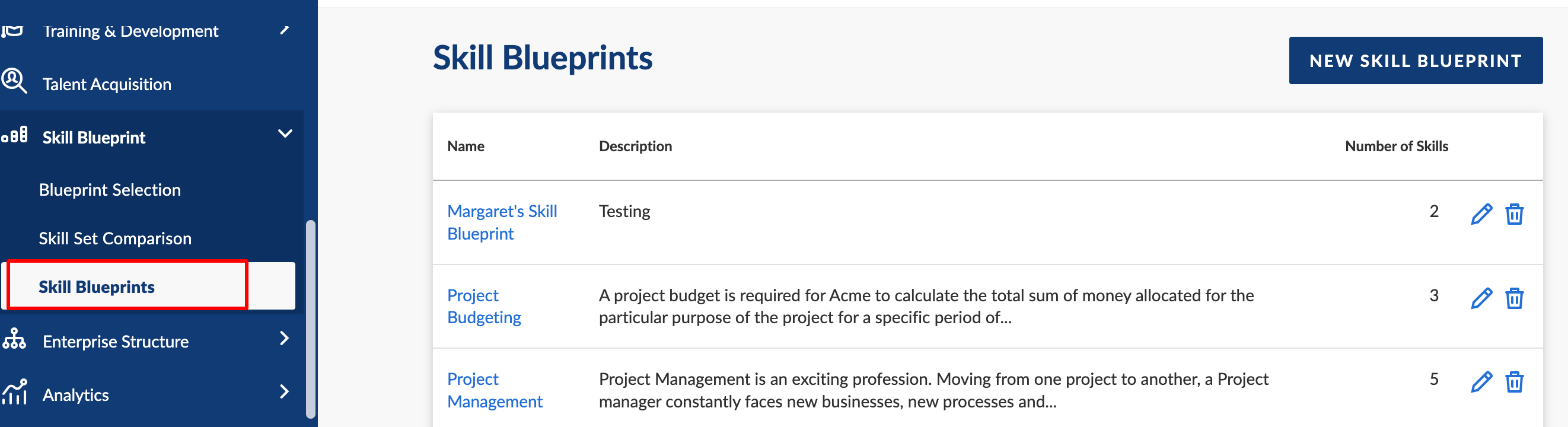This screenshot has height=427, width=1568.
Task: Expand the Training & Development arrow
Action: point(284,29)
